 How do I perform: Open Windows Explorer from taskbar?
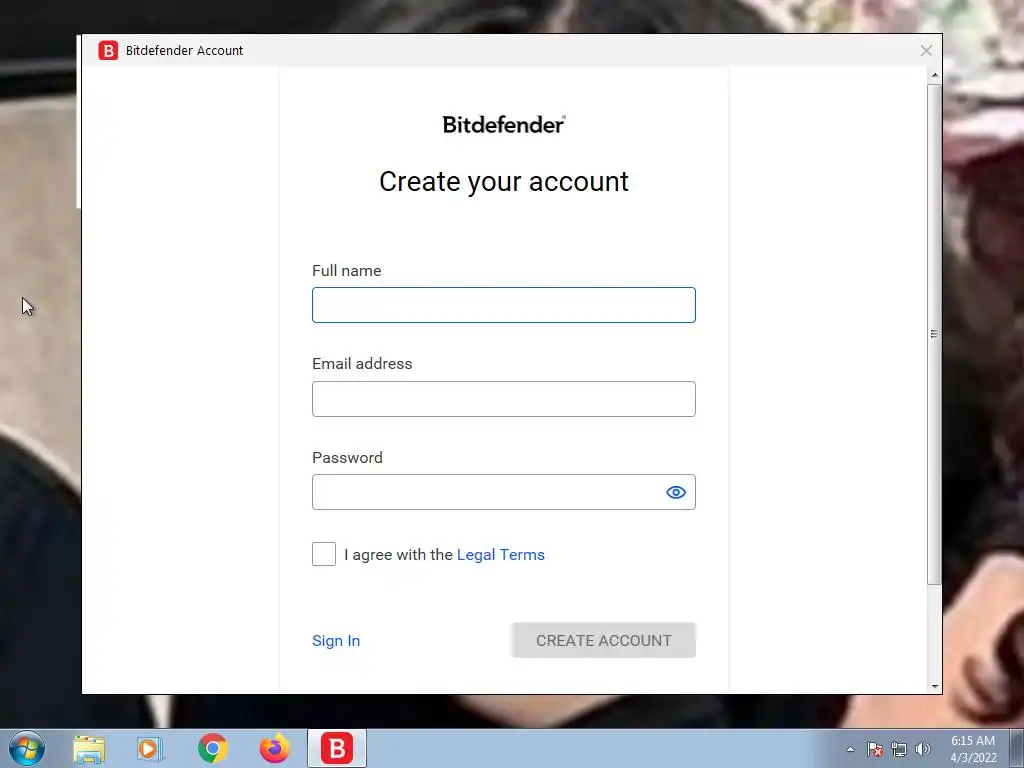point(89,749)
